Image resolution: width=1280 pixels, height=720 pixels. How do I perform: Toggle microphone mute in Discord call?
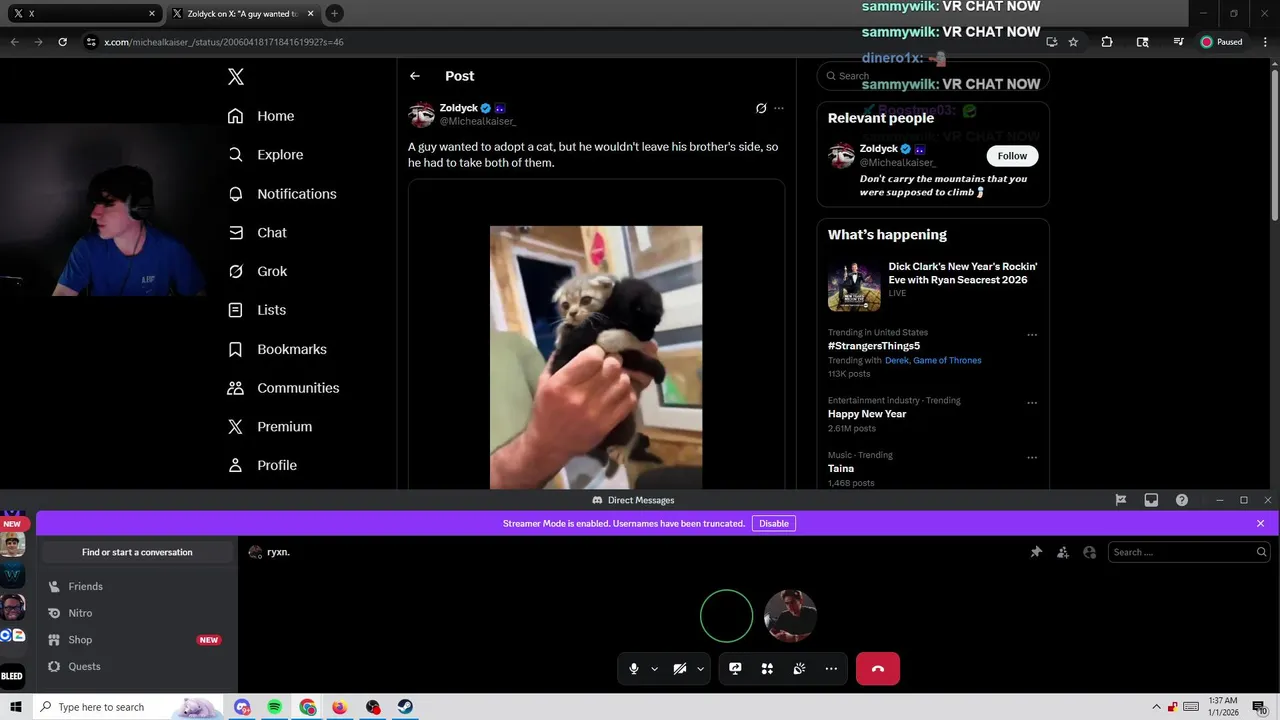634,669
